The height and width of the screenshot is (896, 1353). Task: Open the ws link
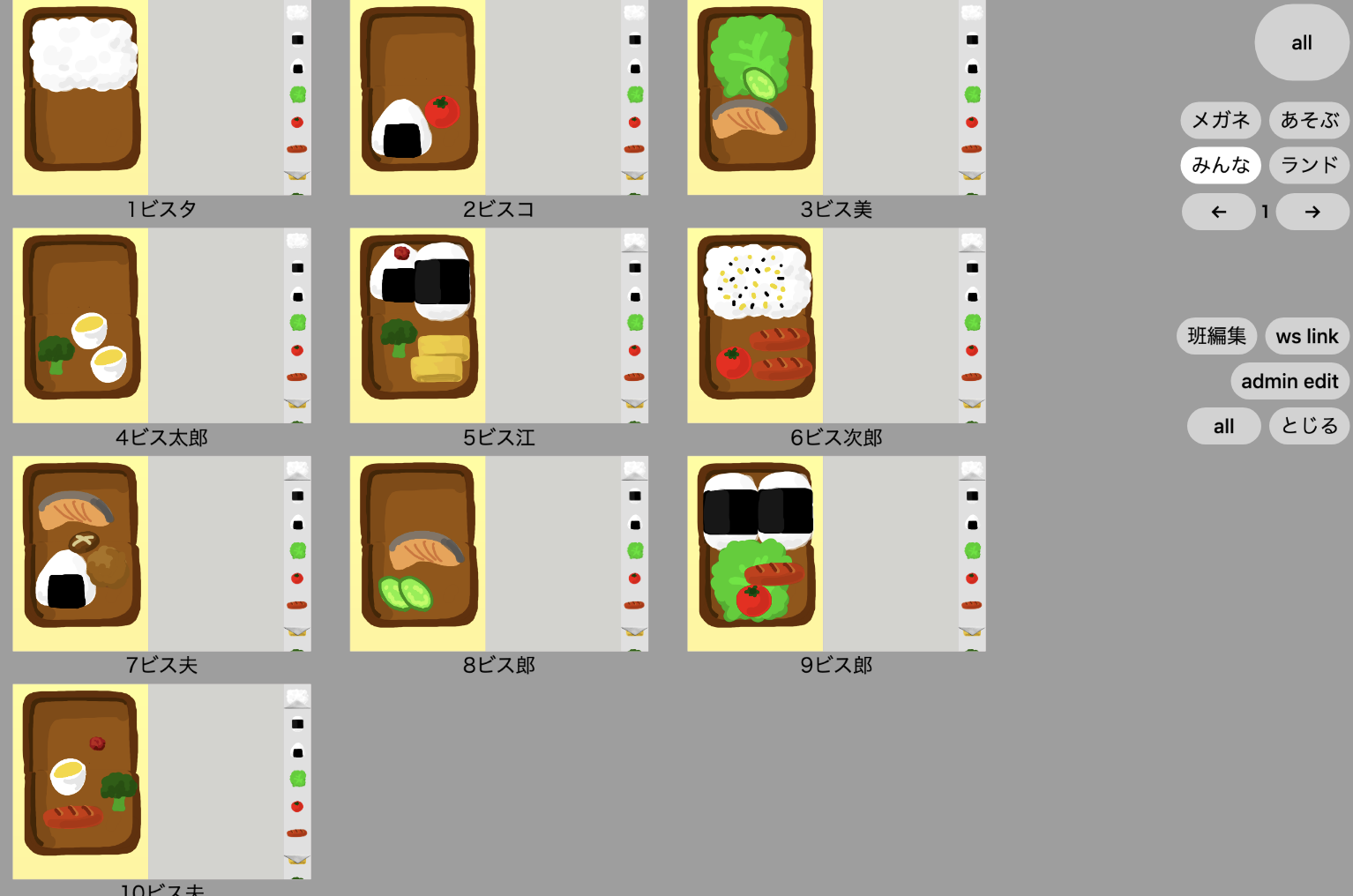[x=1307, y=336]
